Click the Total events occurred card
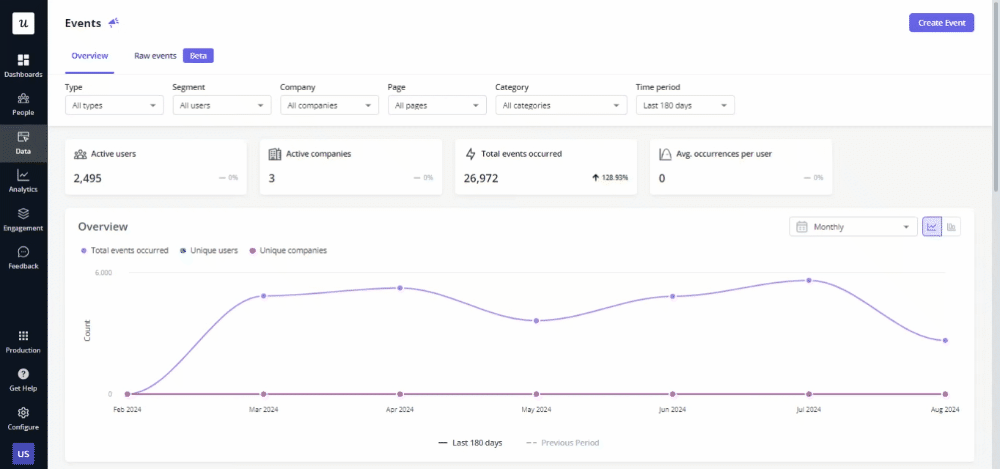This screenshot has height=469, width=1000. 545,166
